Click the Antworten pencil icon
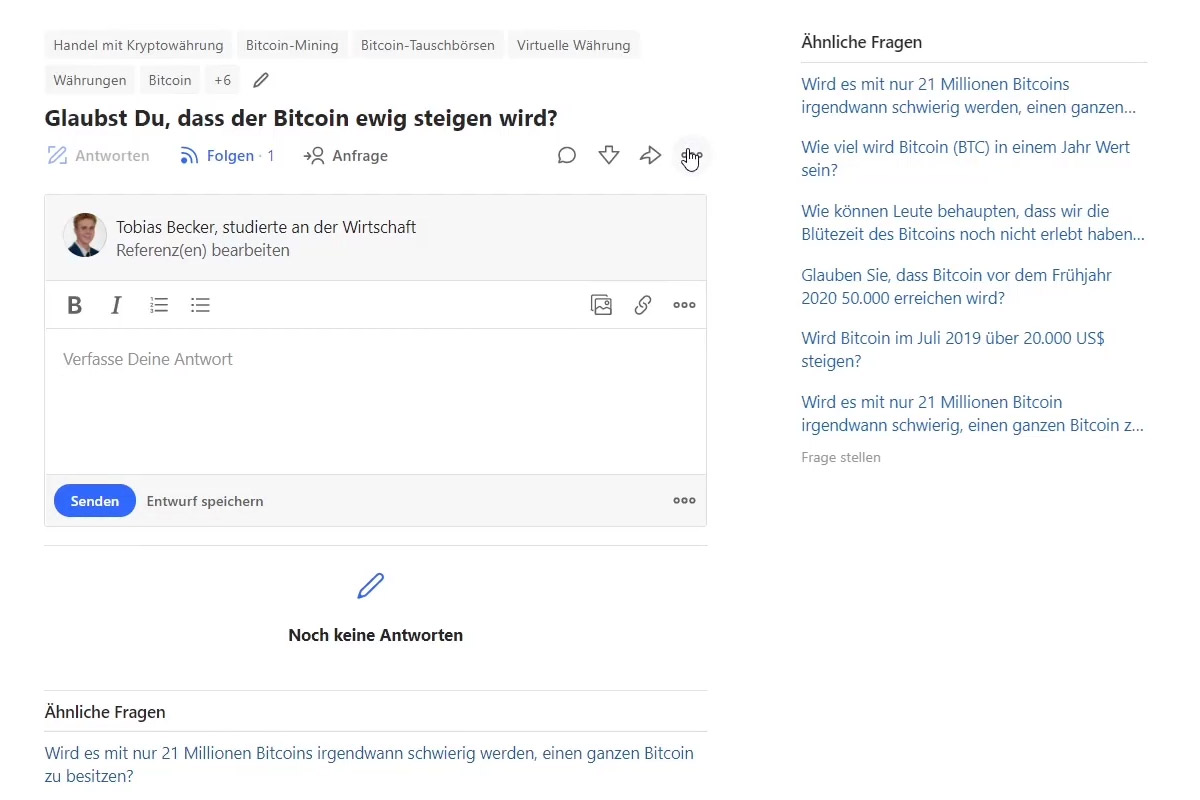The width and height of the screenshot is (1200, 800). click(57, 156)
